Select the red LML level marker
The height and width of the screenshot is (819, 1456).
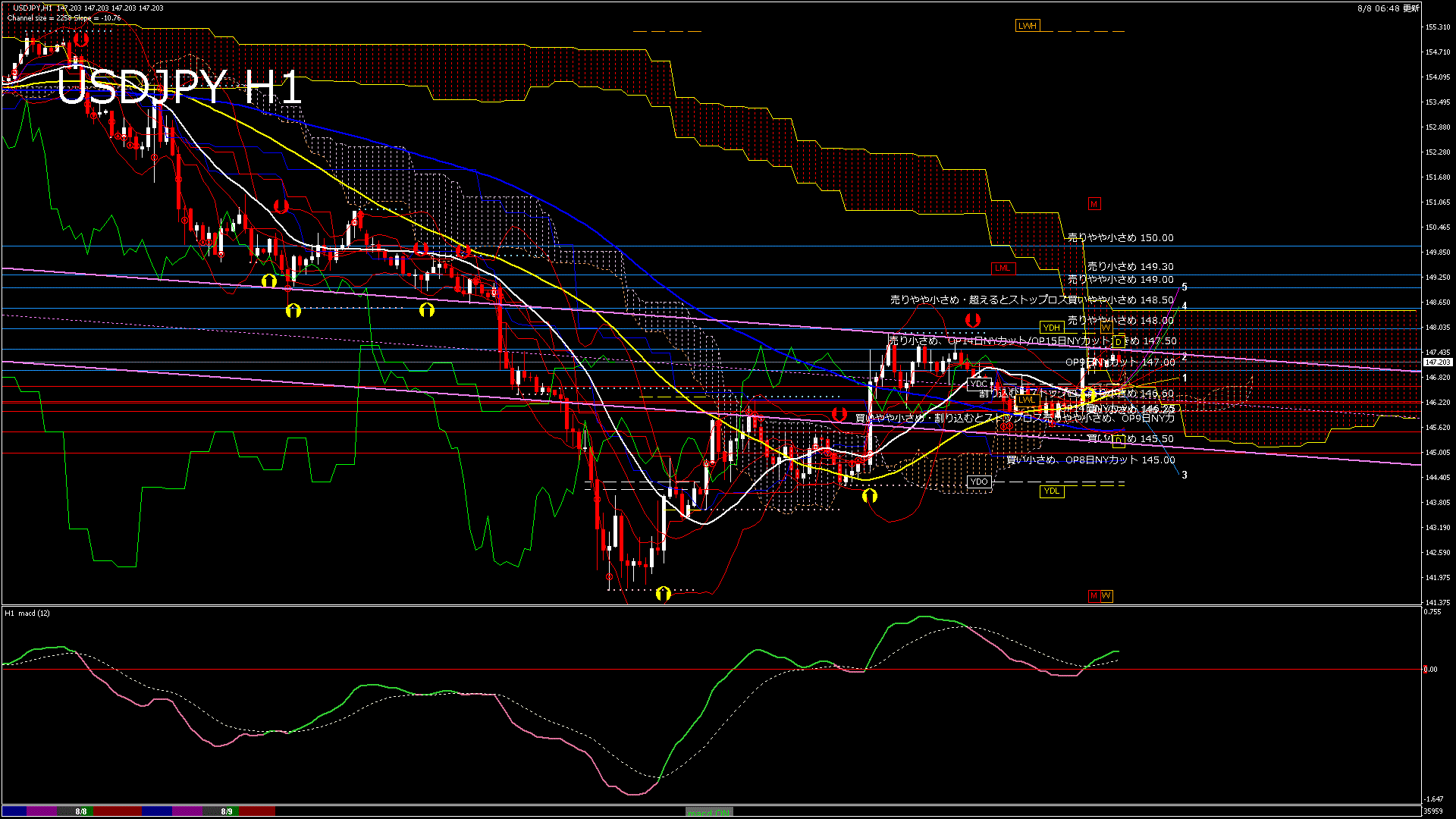pyautogui.click(x=1003, y=268)
